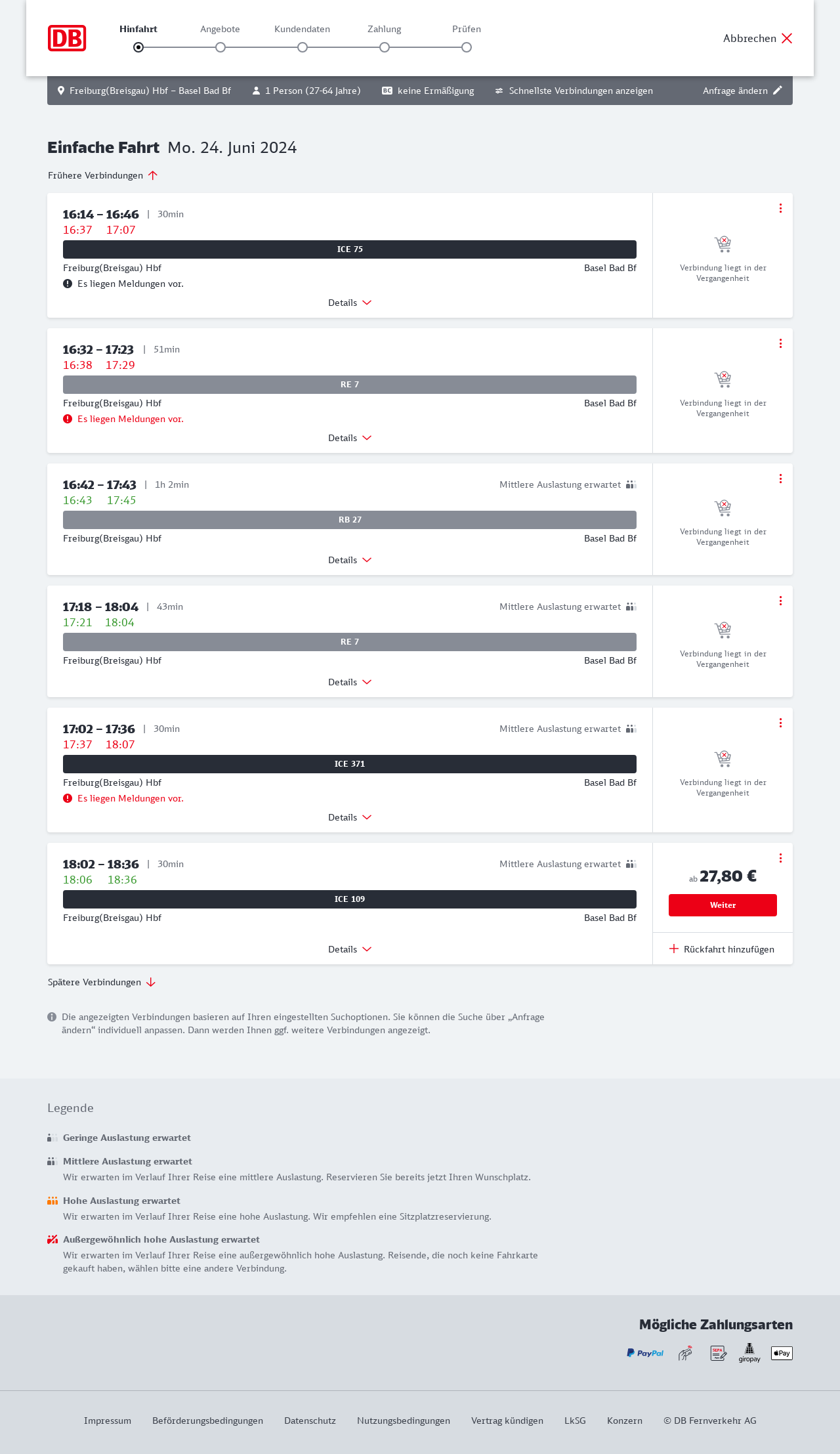Open three-dot menu for RB 27 connection
This screenshot has width=840, height=1454.
[780, 479]
